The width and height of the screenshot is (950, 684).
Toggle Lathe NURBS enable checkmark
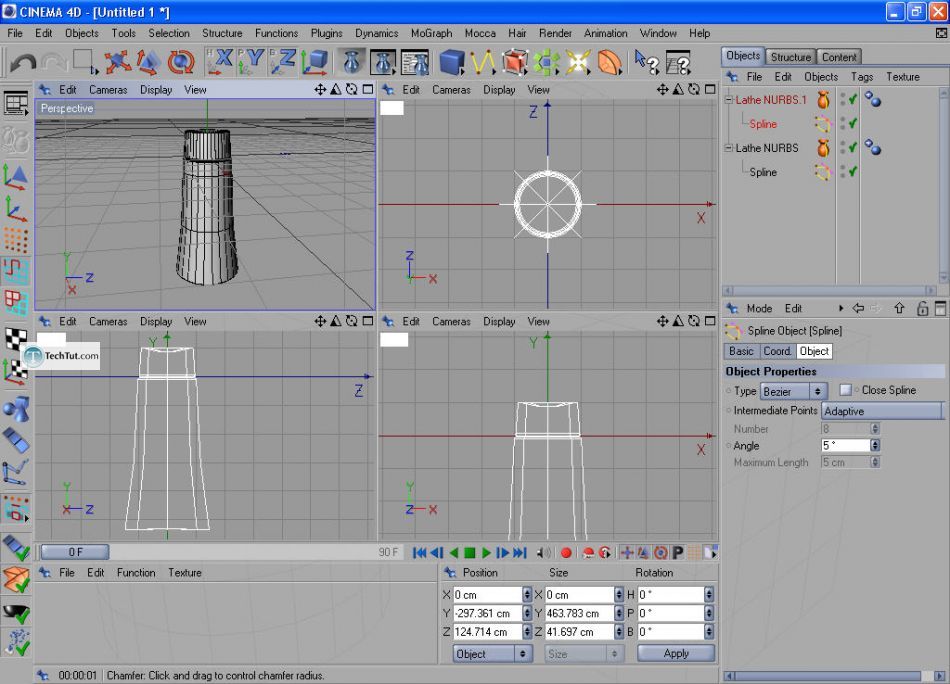853,148
